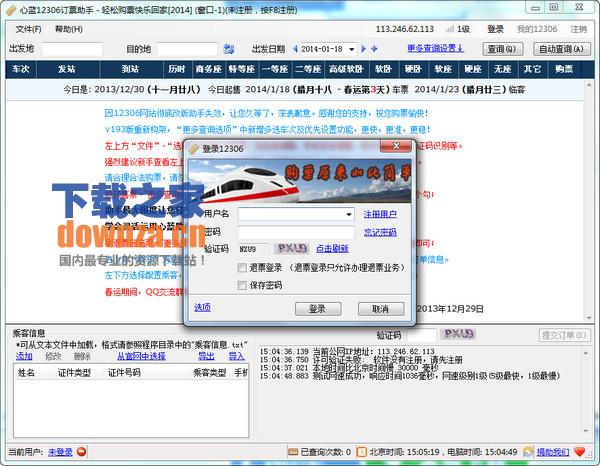Click the captcha image in login dialog
Viewport: 600px width, 466px height.
tap(292, 249)
